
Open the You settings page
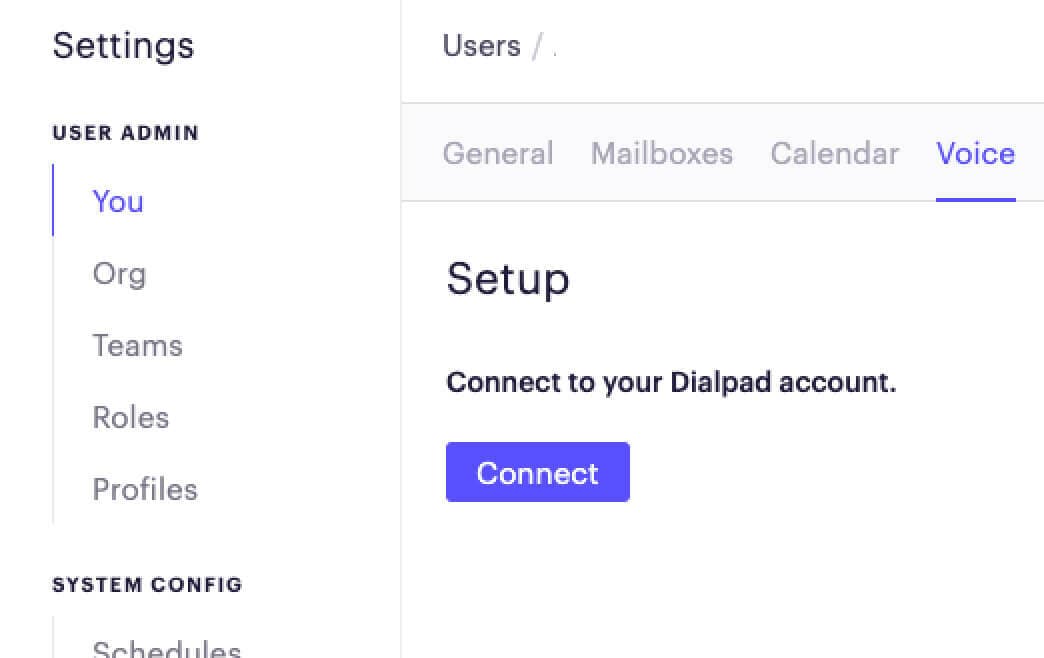(x=117, y=202)
